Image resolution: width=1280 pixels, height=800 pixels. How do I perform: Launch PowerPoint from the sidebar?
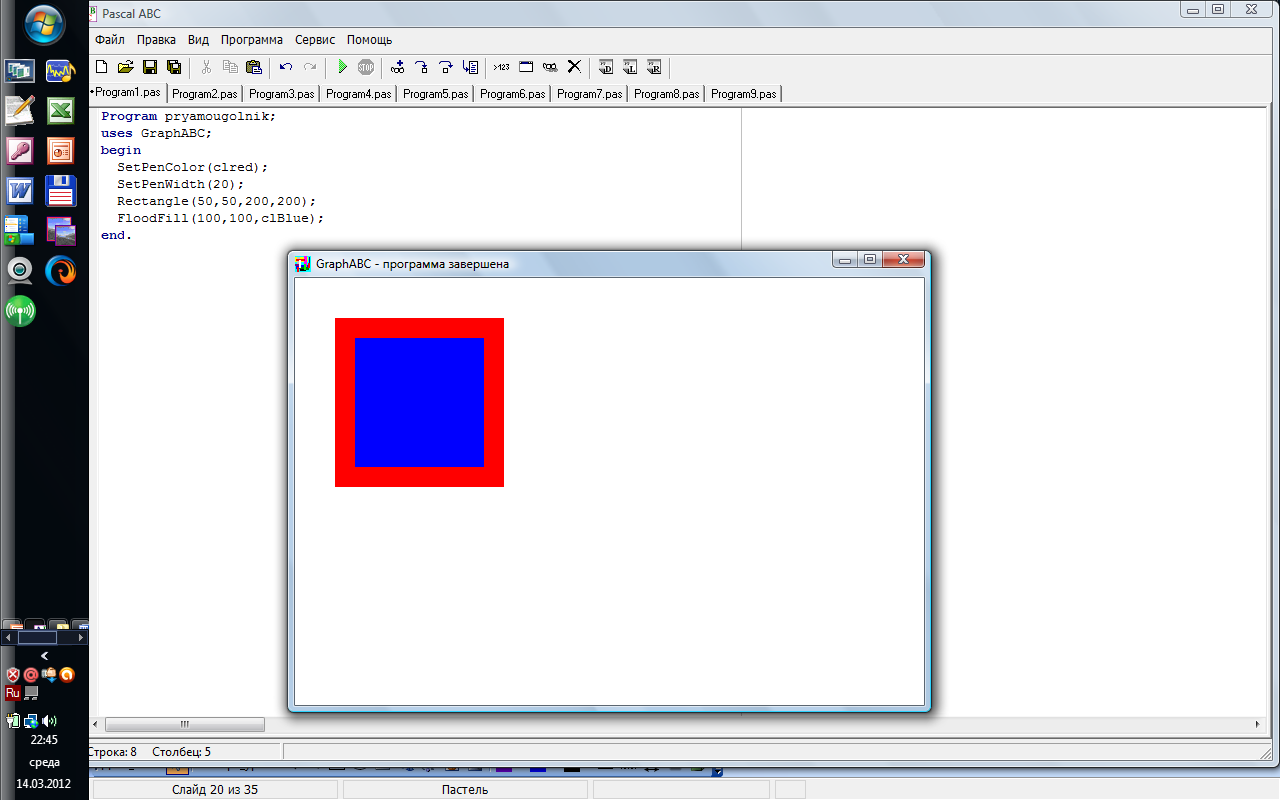coord(61,151)
